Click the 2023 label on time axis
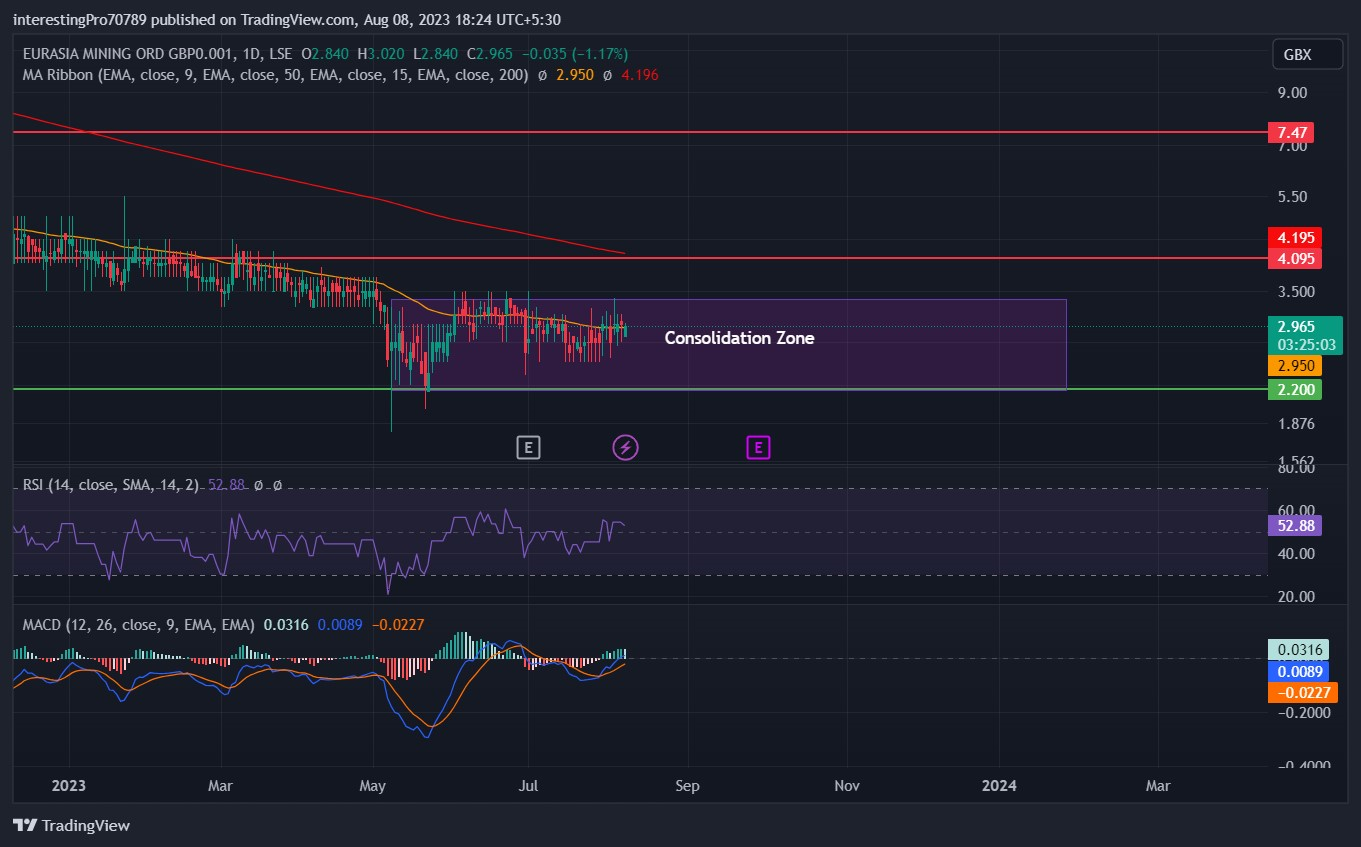The width and height of the screenshot is (1361, 847). [69, 786]
